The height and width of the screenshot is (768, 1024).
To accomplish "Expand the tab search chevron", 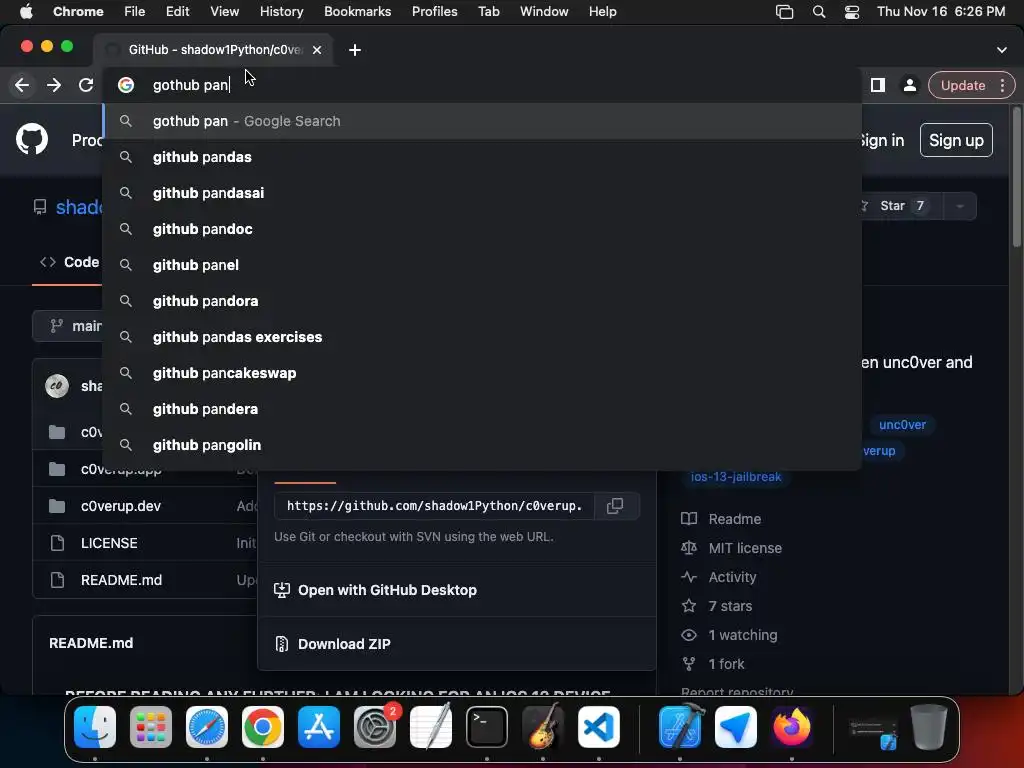I will pyautogui.click(x=1002, y=50).
